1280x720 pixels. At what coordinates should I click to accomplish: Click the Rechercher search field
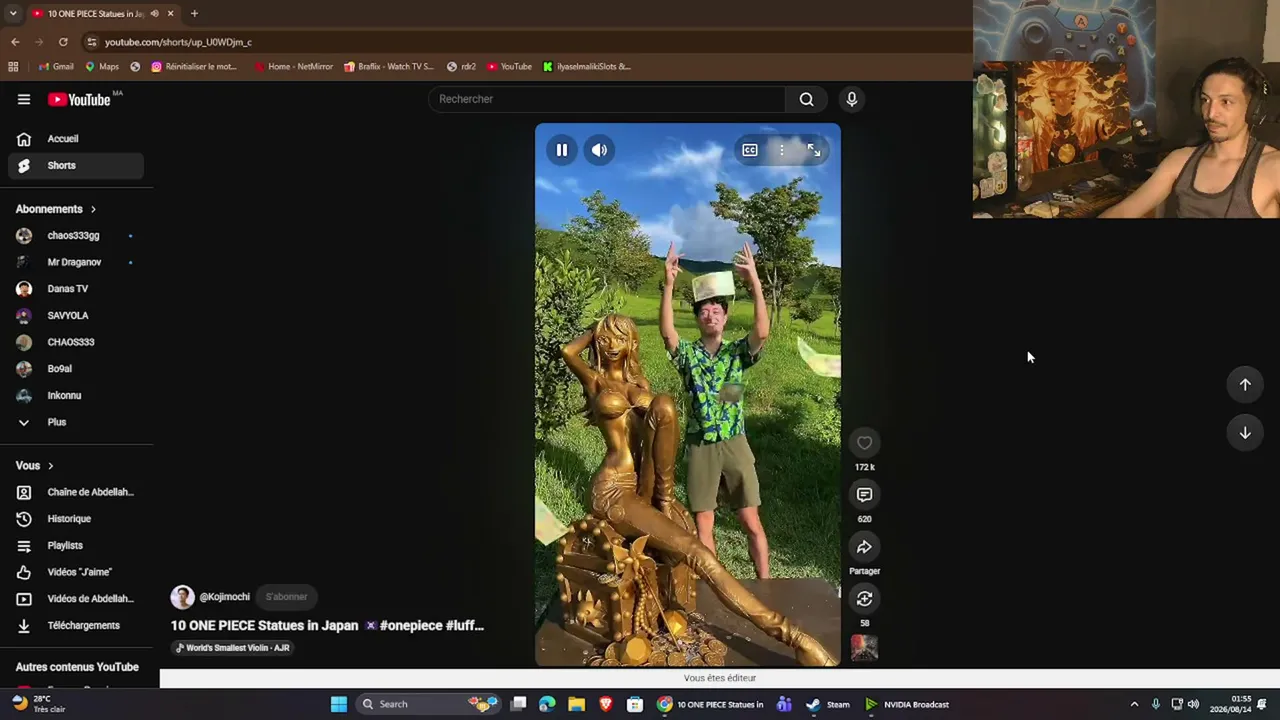click(607, 99)
